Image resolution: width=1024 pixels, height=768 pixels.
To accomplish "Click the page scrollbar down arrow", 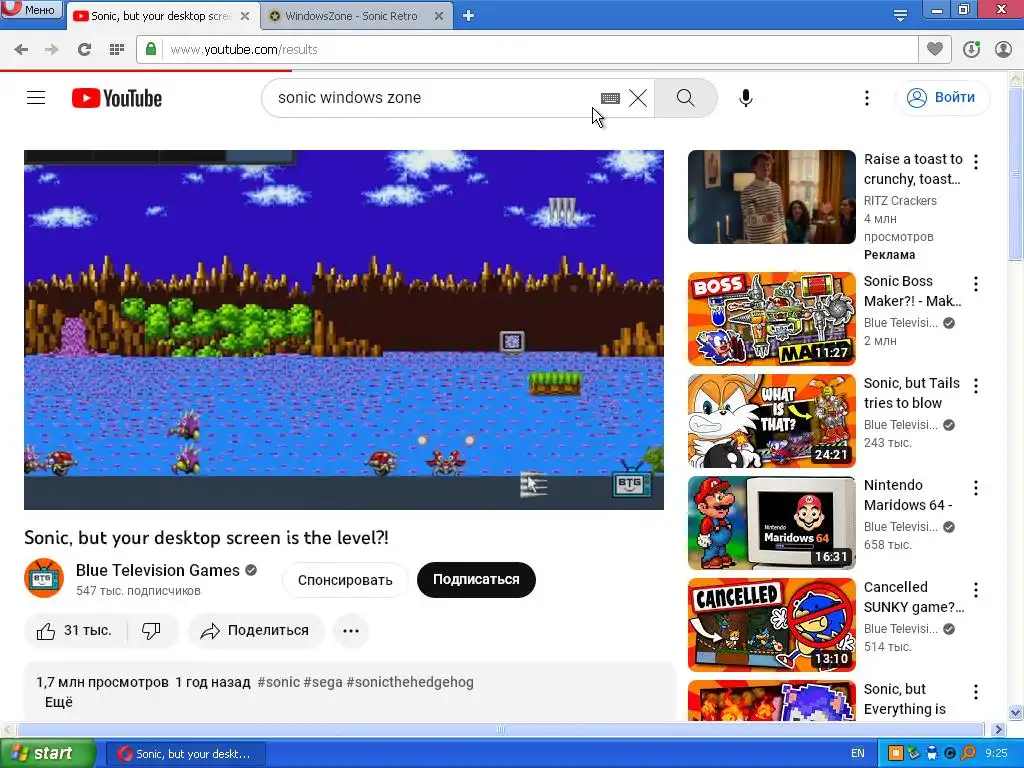I will pyautogui.click(x=1016, y=712).
